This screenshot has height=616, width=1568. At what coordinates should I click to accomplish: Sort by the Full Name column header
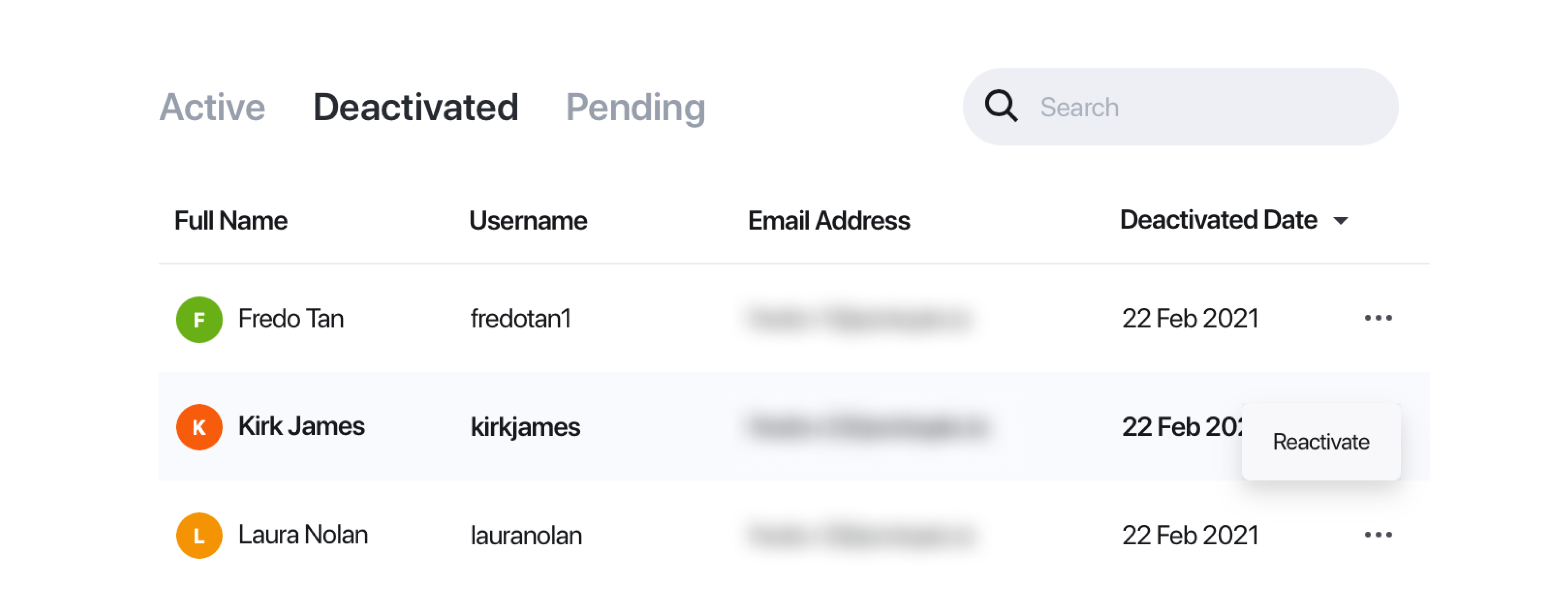click(231, 220)
